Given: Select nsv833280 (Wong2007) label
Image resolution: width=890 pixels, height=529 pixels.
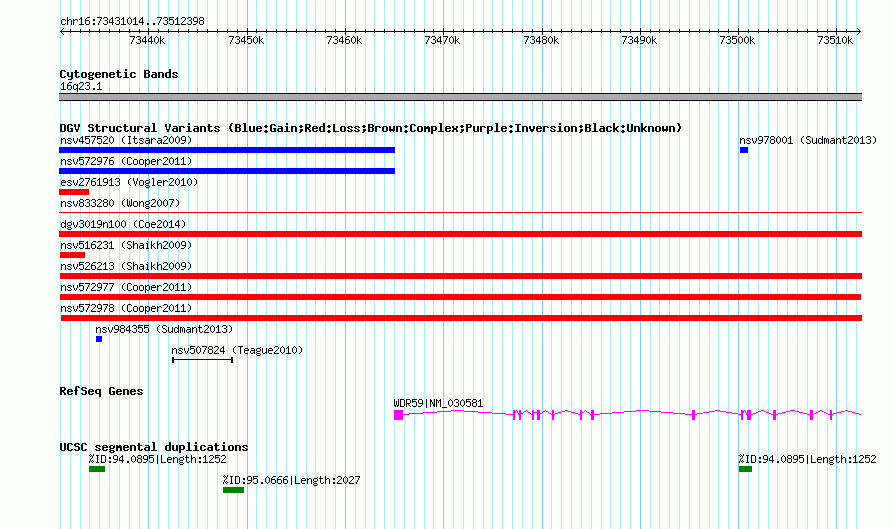Looking at the screenshot, I should click(x=120, y=203).
